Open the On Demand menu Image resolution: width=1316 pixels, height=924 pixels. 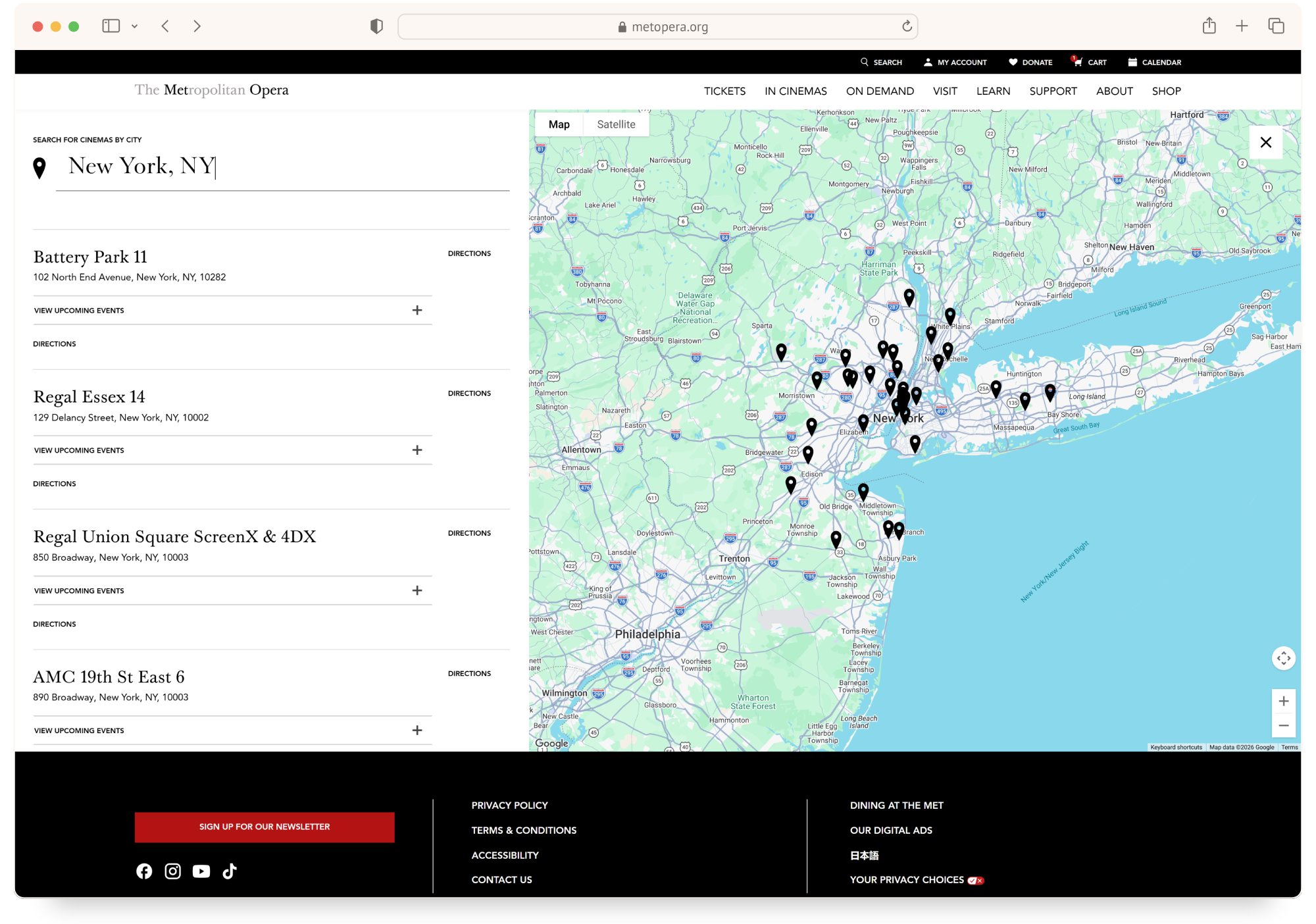point(880,91)
